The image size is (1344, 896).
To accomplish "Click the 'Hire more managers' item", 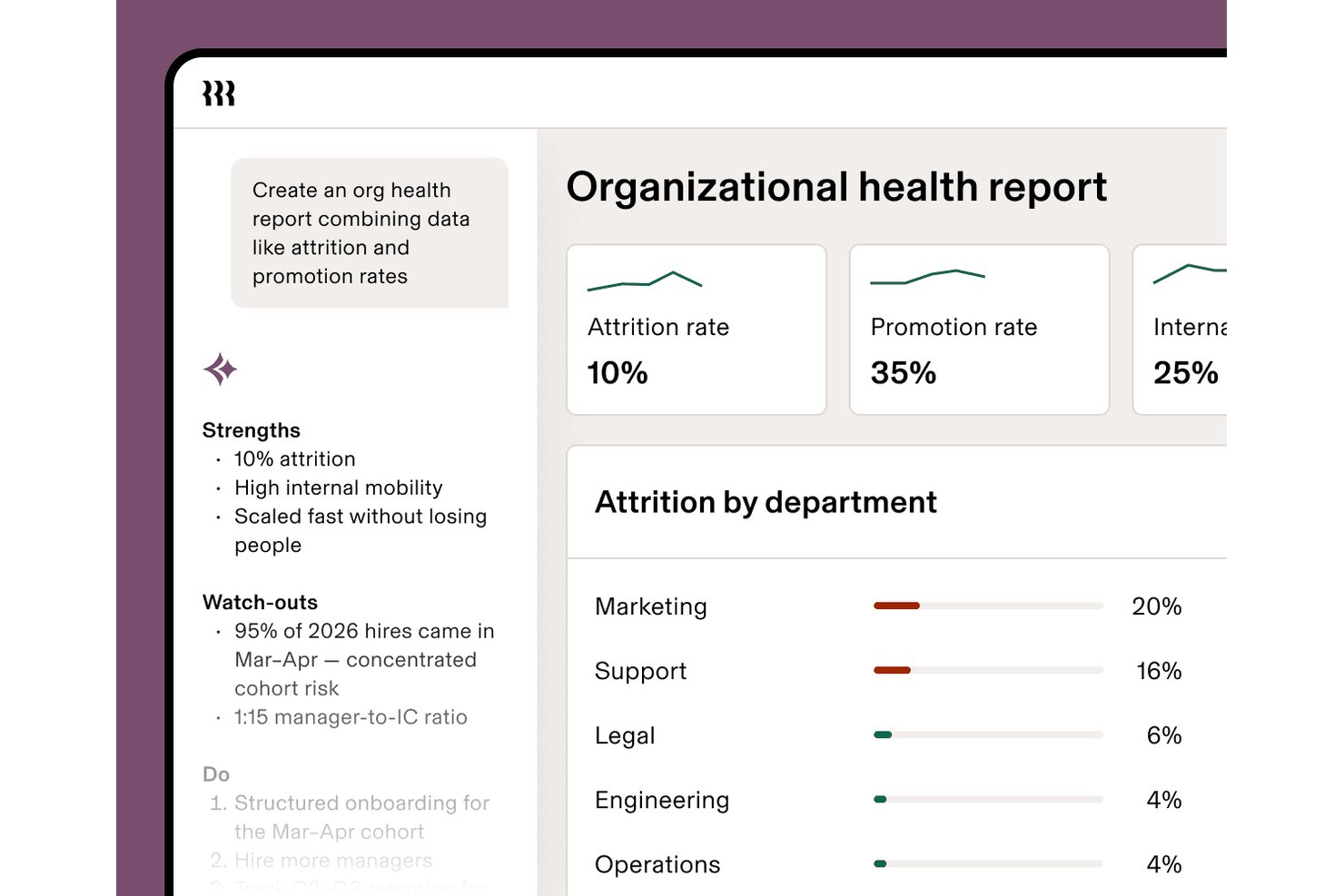I will tap(333, 861).
